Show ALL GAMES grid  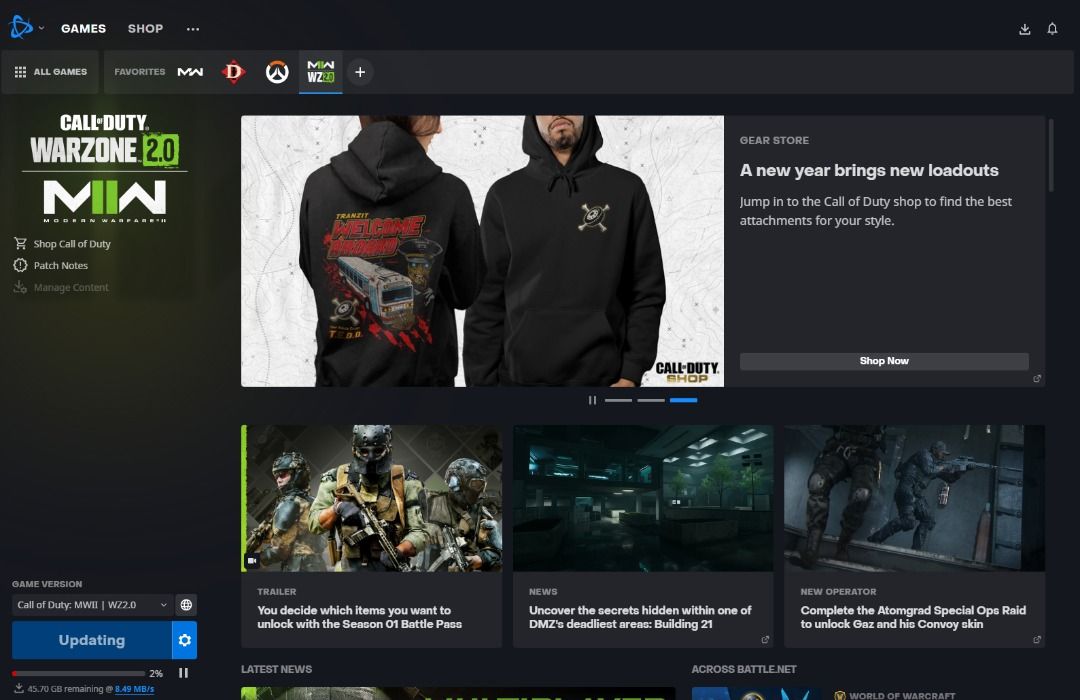pyautogui.click(x=50, y=72)
